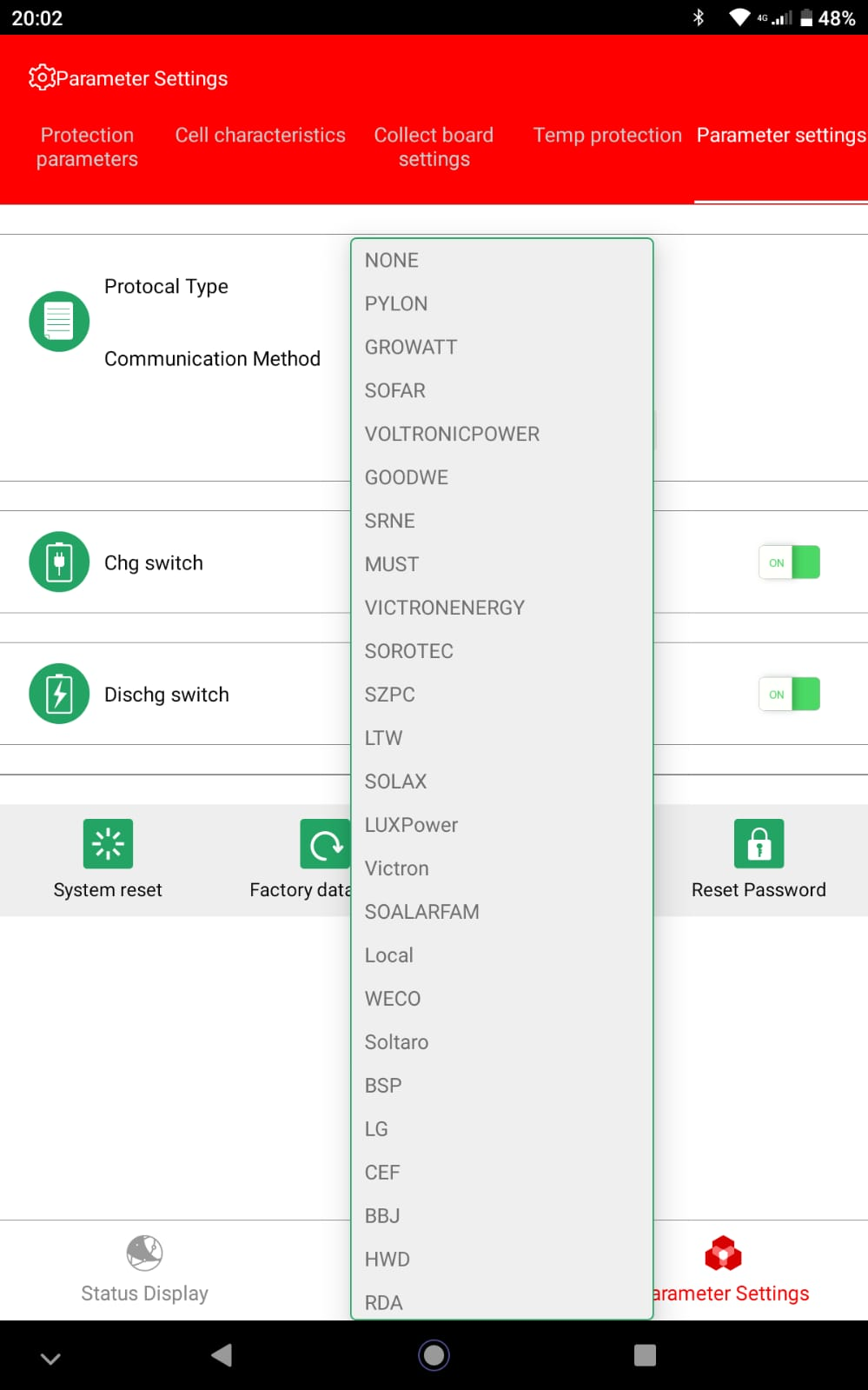Image resolution: width=868 pixels, height=1390 pixels.
Task: Tap the Factory data label
Action: tap(300, 889)
